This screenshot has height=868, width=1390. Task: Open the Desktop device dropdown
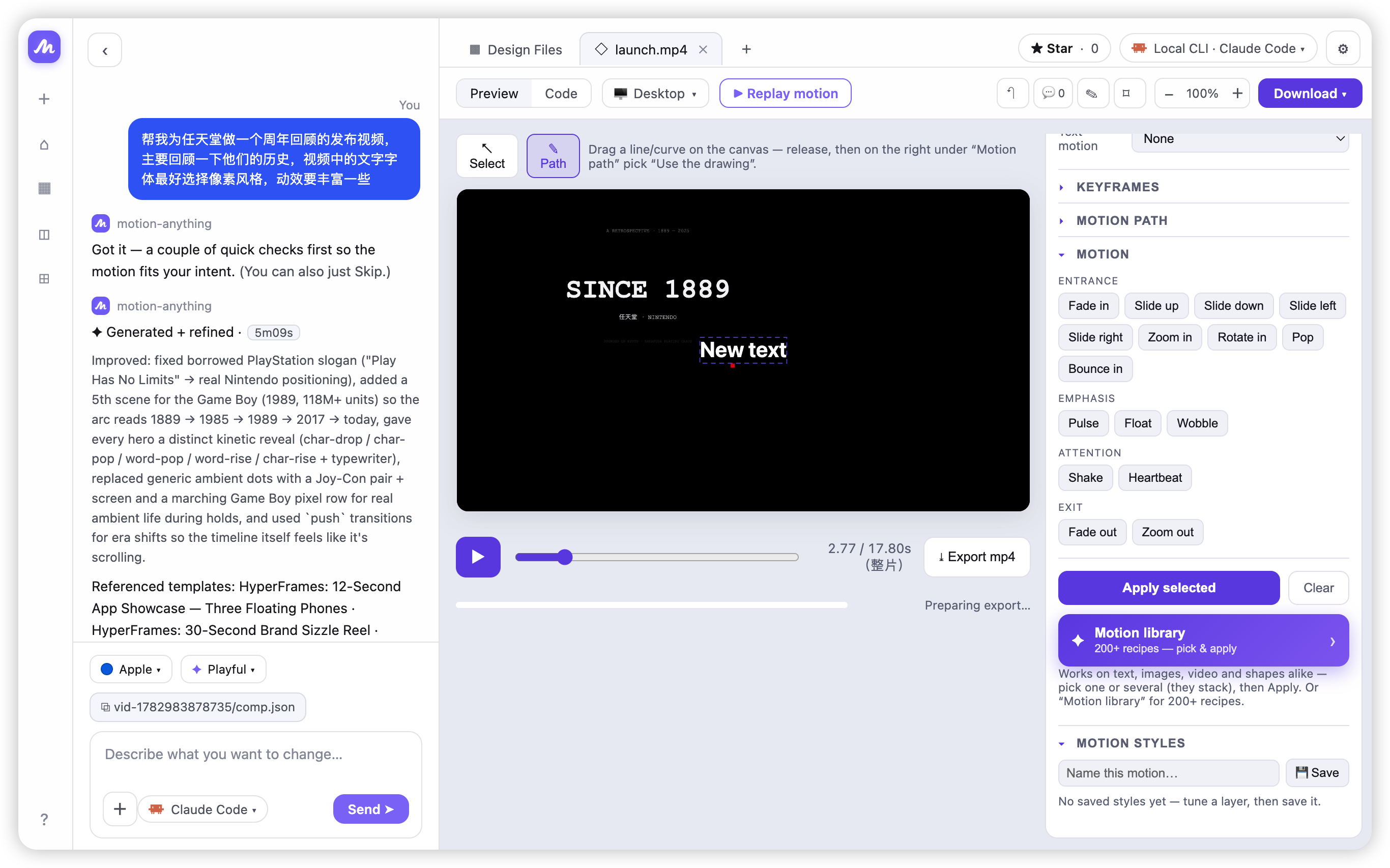pos(655,93)
